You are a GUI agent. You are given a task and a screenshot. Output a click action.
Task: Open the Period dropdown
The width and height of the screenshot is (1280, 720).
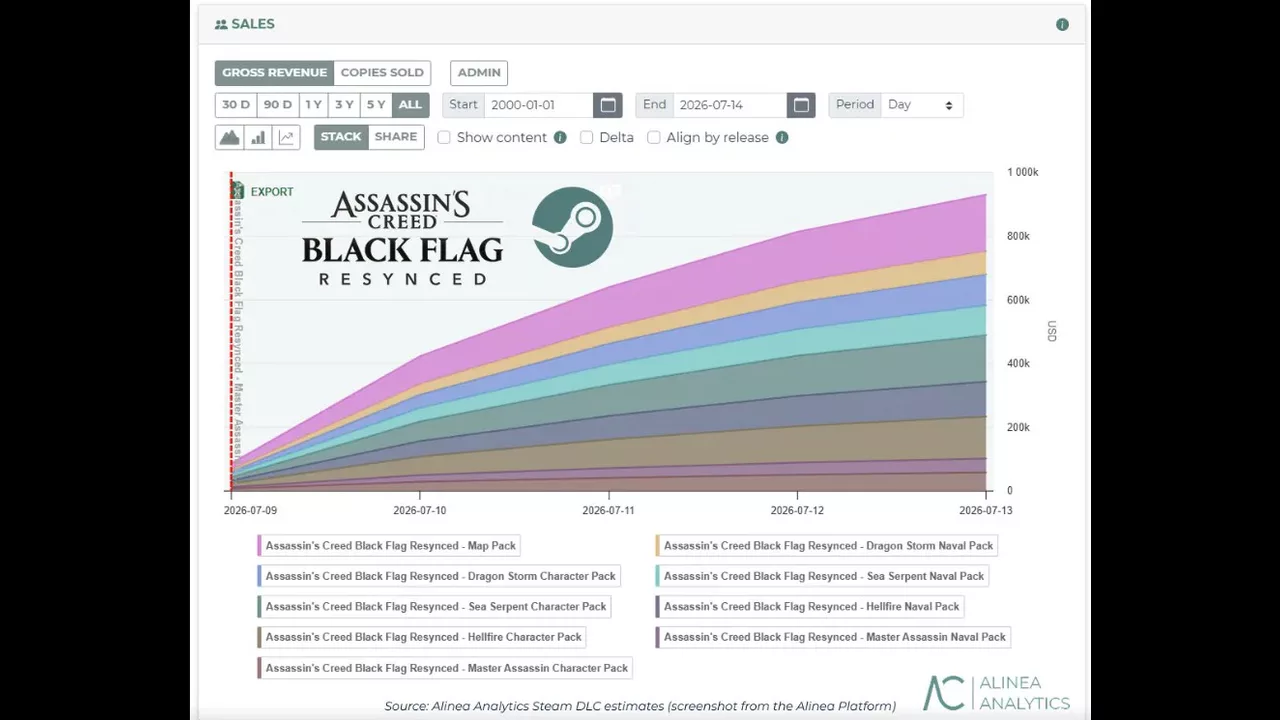click(x=921, y=105)
